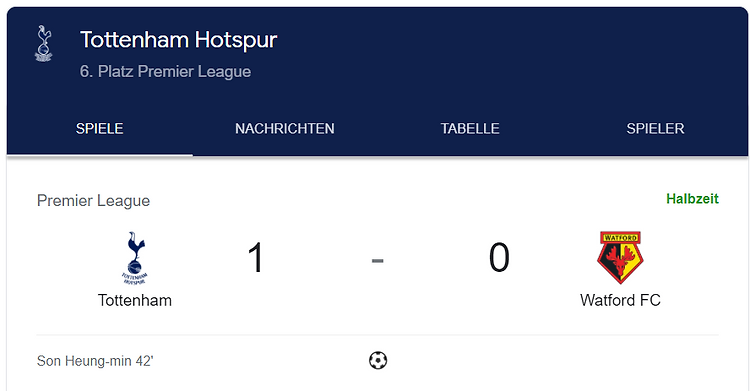Image resolution: width=750 pixels, height=391 pixels.
Task: Click the Son Heung-min 42' goal entry
Action: click(x=95, y=360)
